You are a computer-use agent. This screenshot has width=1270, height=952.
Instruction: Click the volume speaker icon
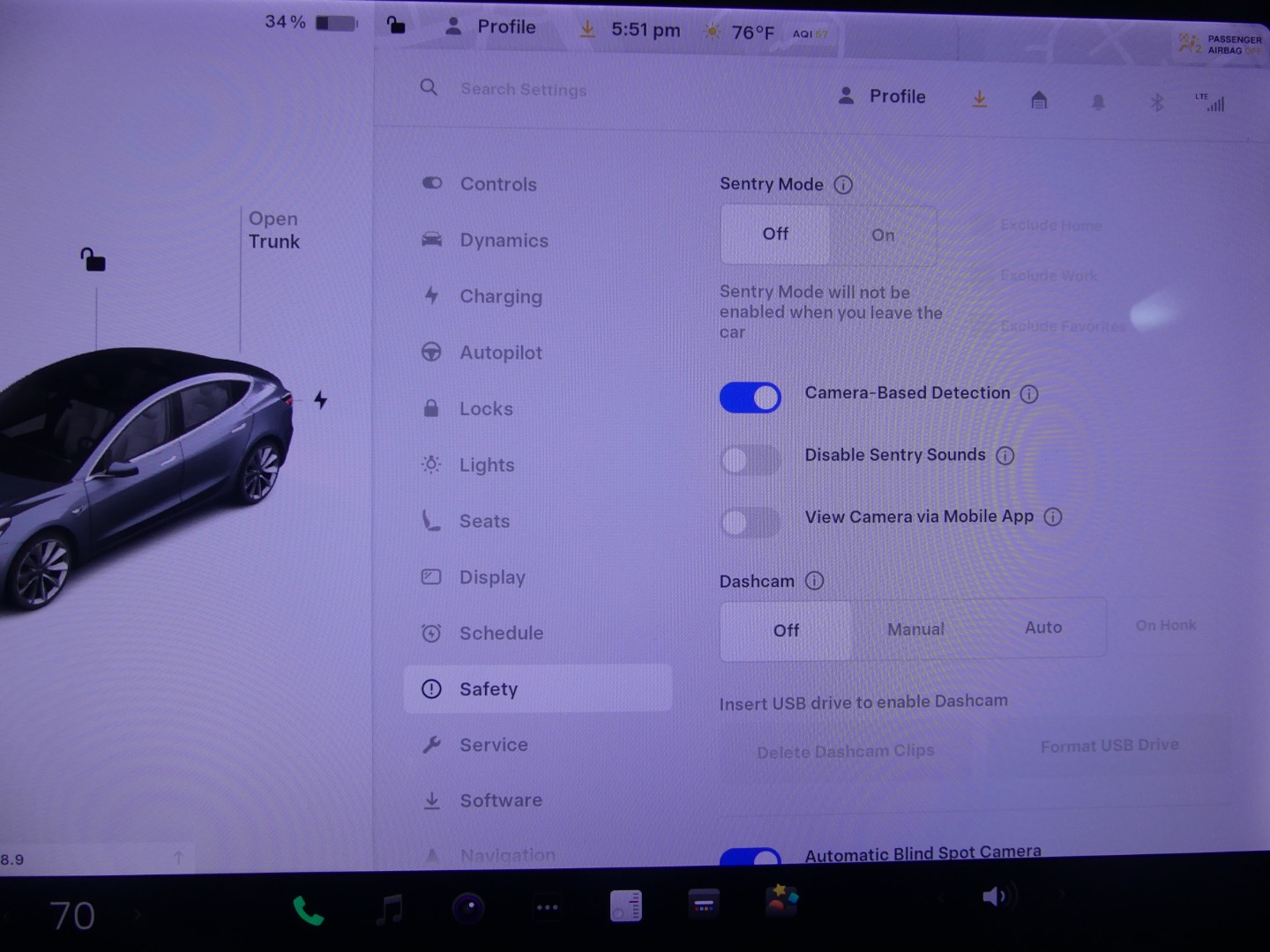[994, 897]
